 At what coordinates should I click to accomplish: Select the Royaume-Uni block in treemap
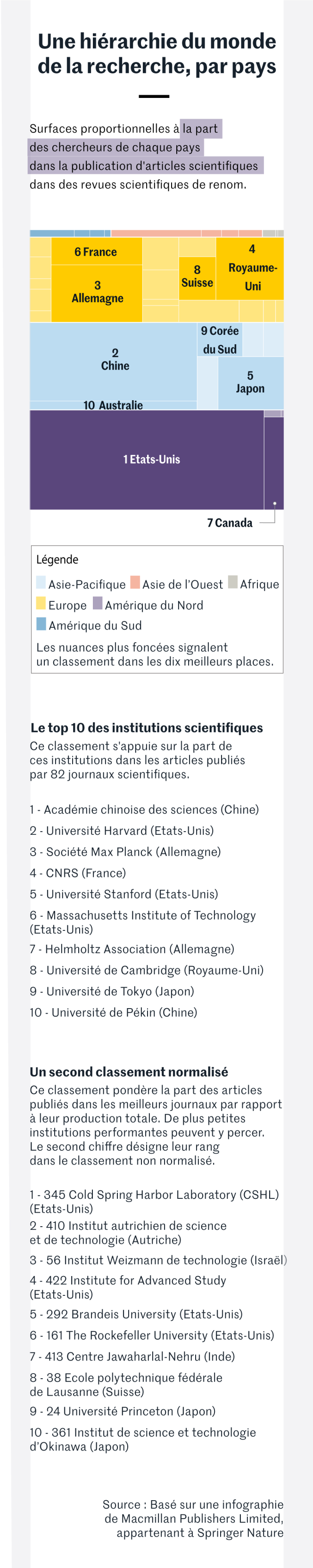250,268
